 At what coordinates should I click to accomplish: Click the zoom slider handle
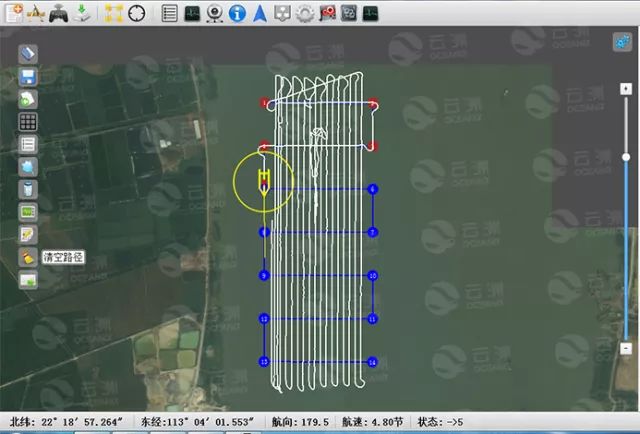[x=626, y=156]
